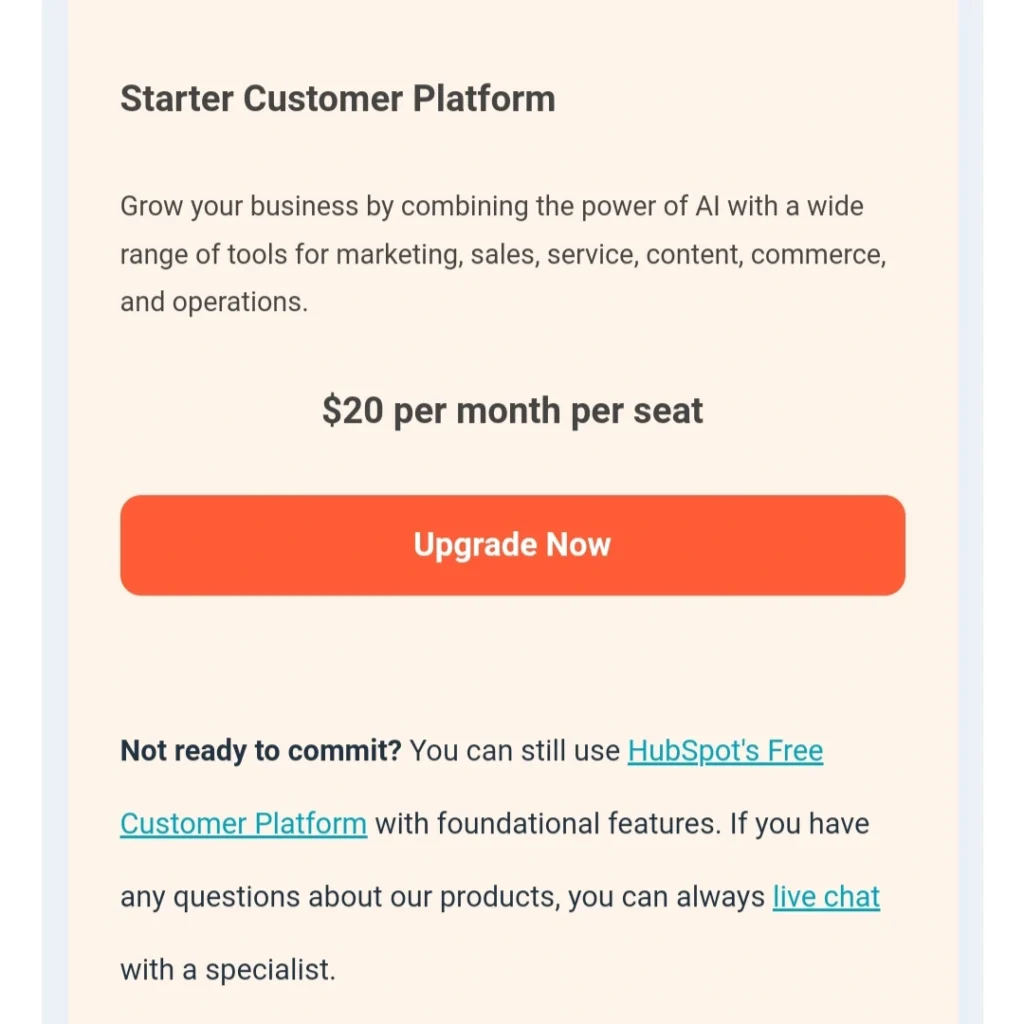Click the light blue right margin strip
1024x1024 pixels.
point(970,512)
